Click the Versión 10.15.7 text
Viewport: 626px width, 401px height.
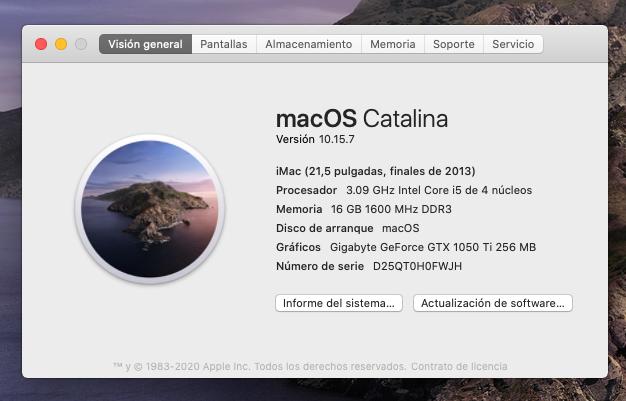[x=315, y=139]
